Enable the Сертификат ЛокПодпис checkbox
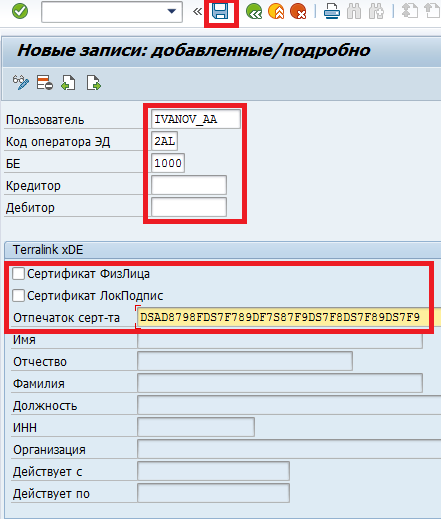 click(x=18, y=296)
